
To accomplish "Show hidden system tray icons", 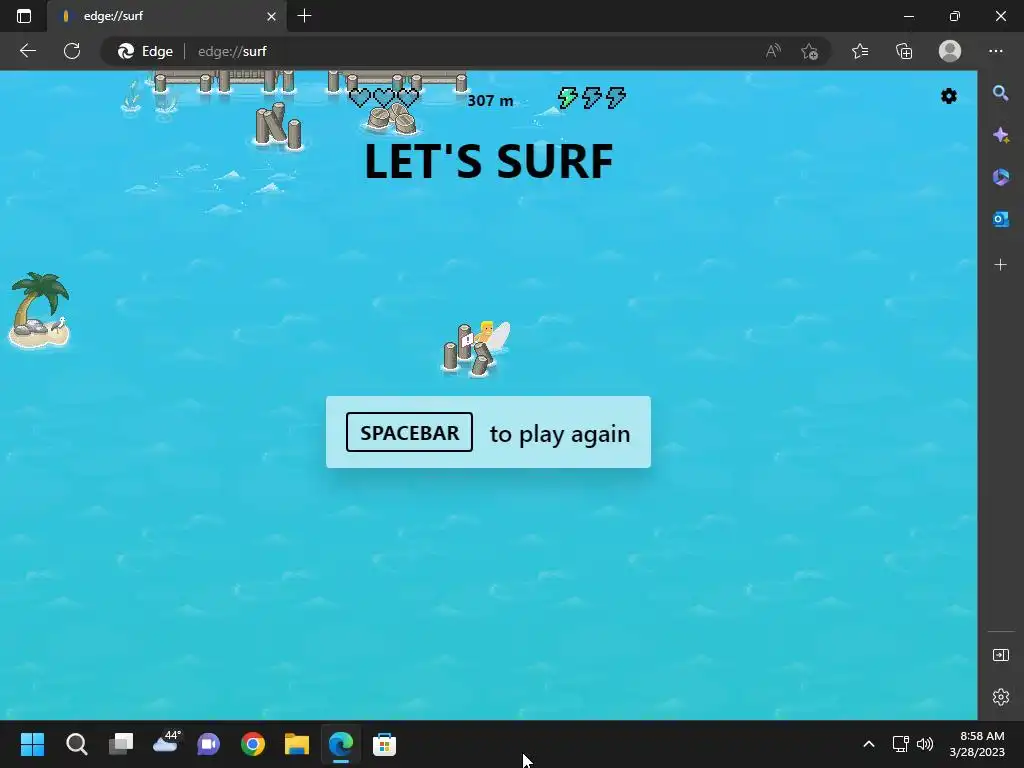I will pos(869,744).
